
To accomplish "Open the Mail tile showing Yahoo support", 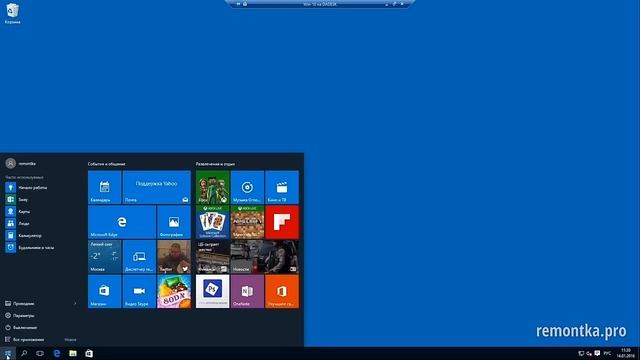I will (157, 187).
